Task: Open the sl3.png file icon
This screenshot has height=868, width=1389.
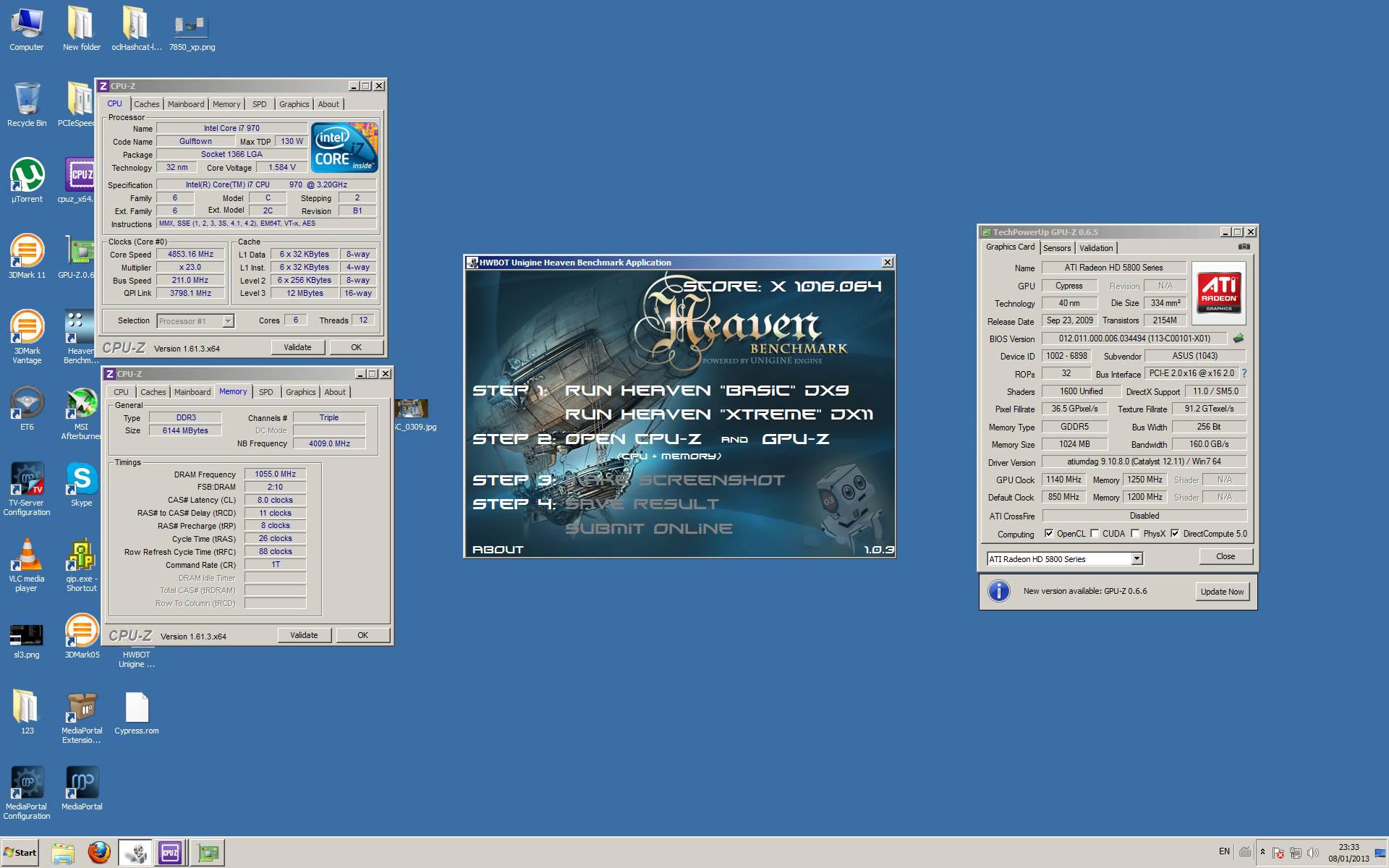Action: click(x=26, y=640)
